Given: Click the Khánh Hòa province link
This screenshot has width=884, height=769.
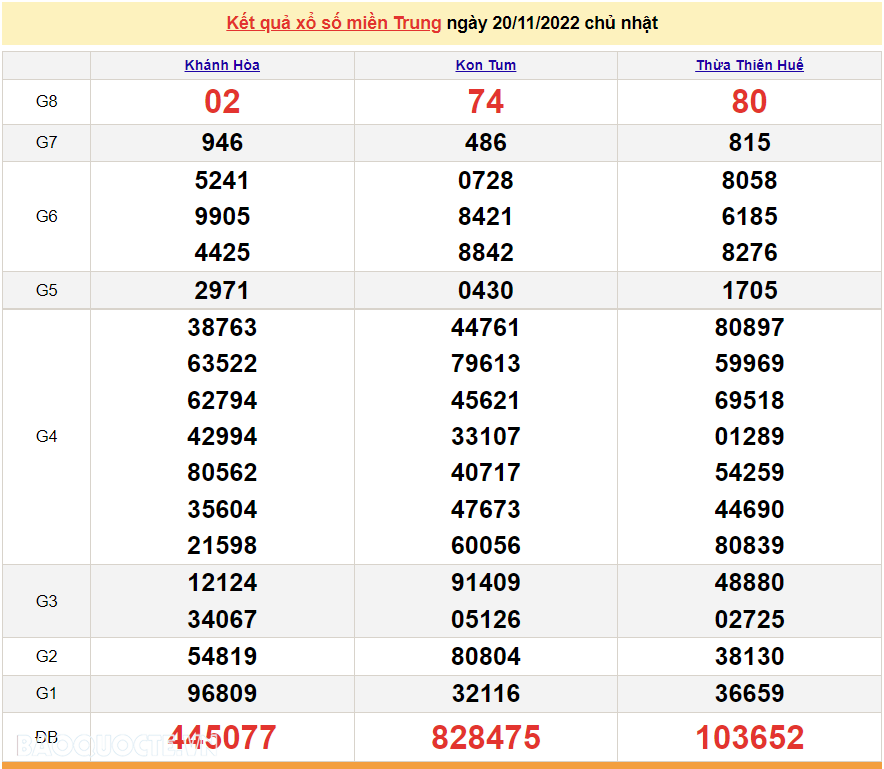Looking at the screenshot, I should pos(222,65).
